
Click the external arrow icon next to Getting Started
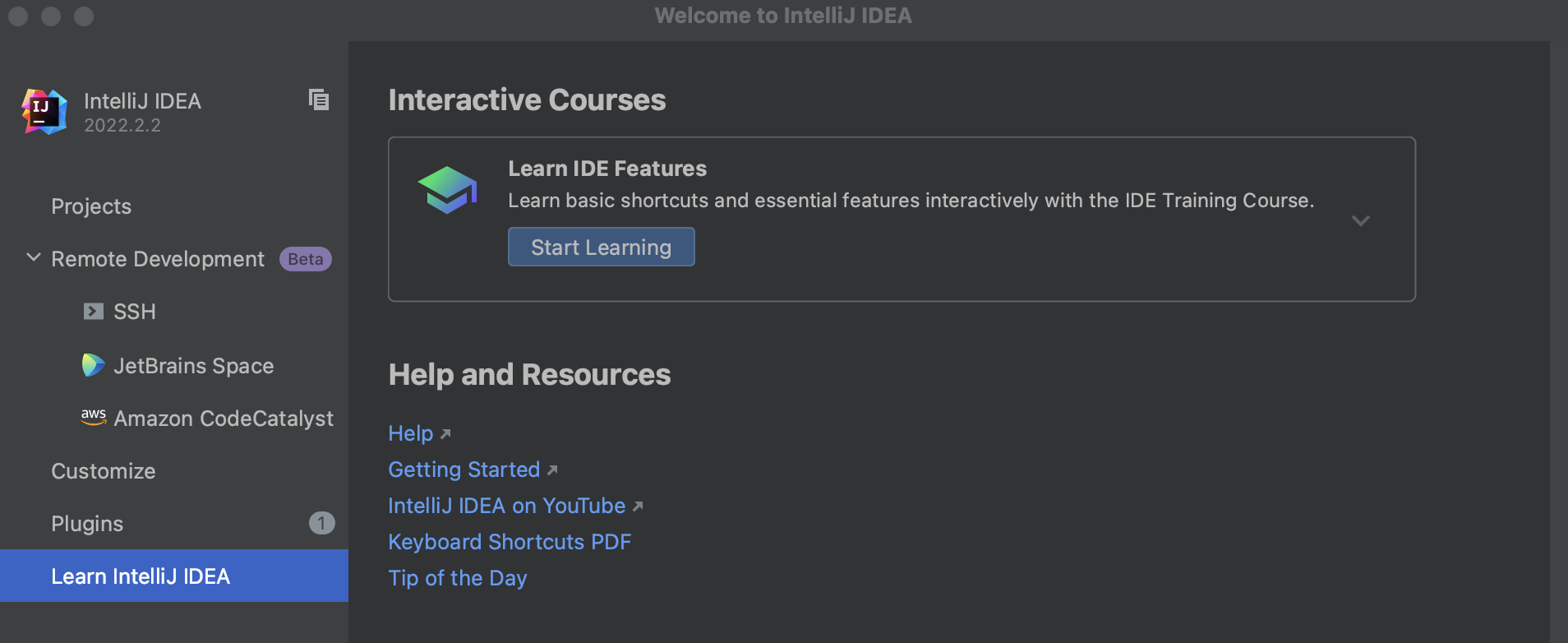click(552, 470)
